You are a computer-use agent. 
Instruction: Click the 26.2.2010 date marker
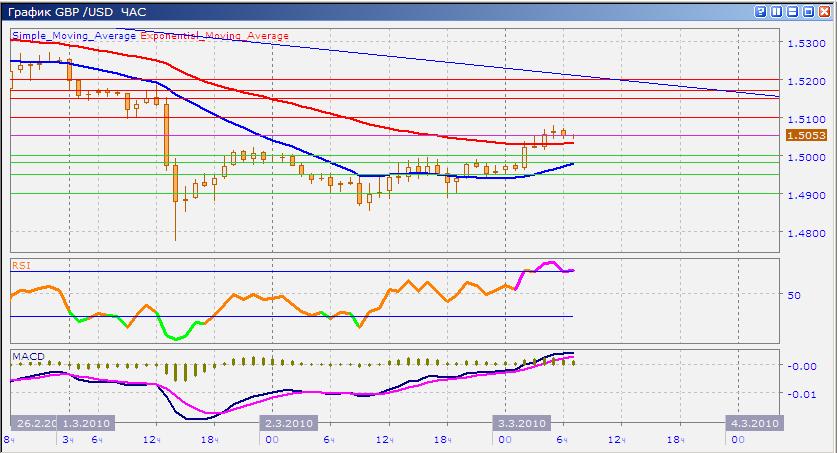click(35, 423)
